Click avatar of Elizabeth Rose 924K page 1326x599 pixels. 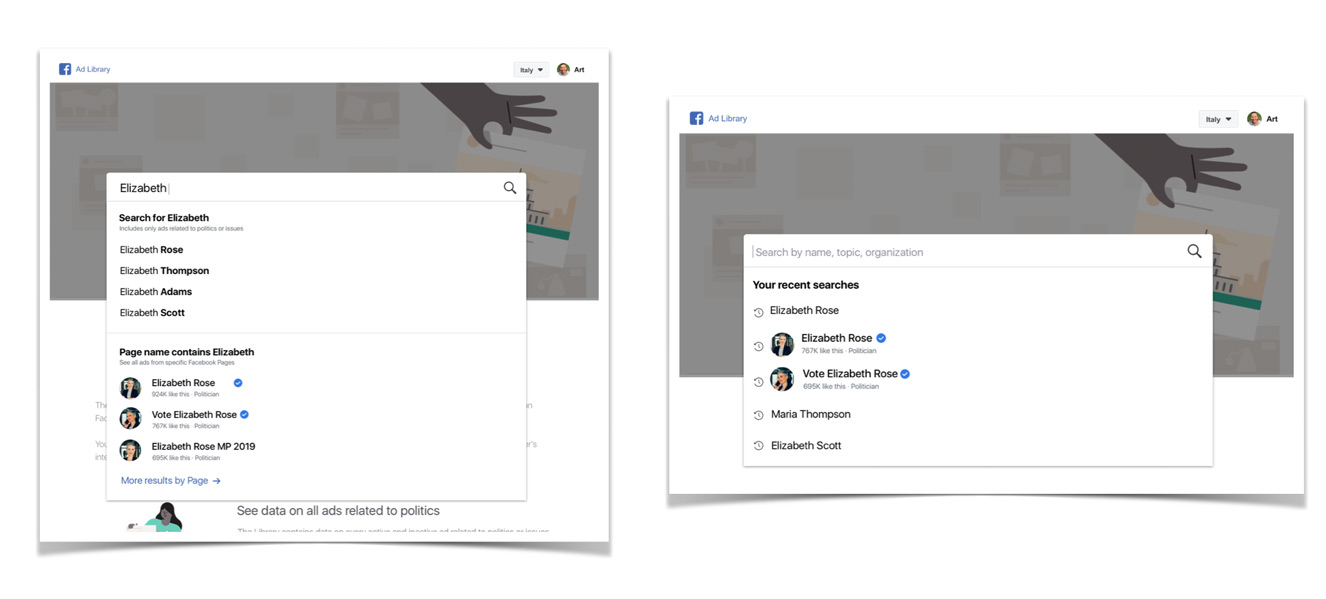(x=130, y=387)
